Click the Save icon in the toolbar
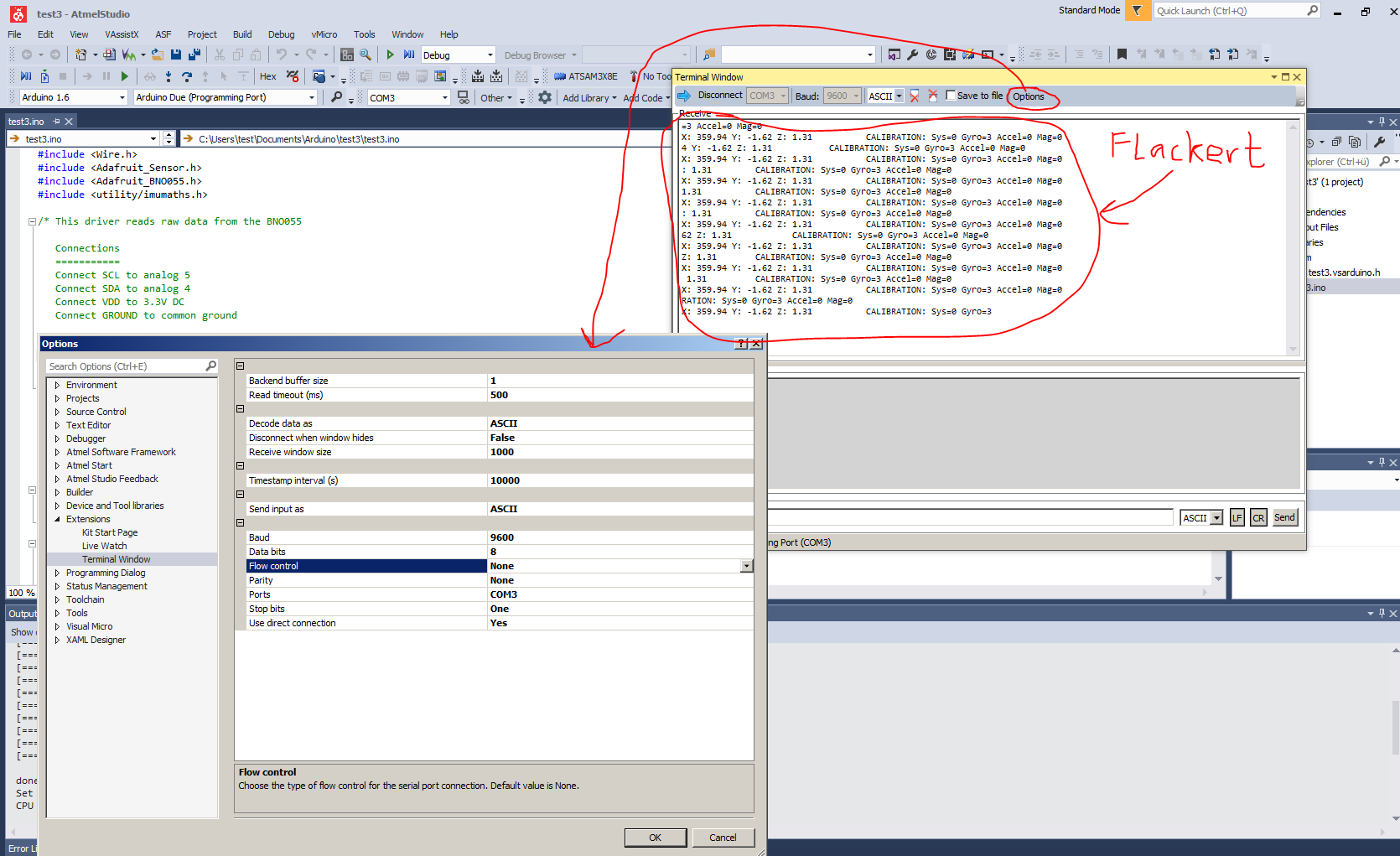 [x=176, y=54]
